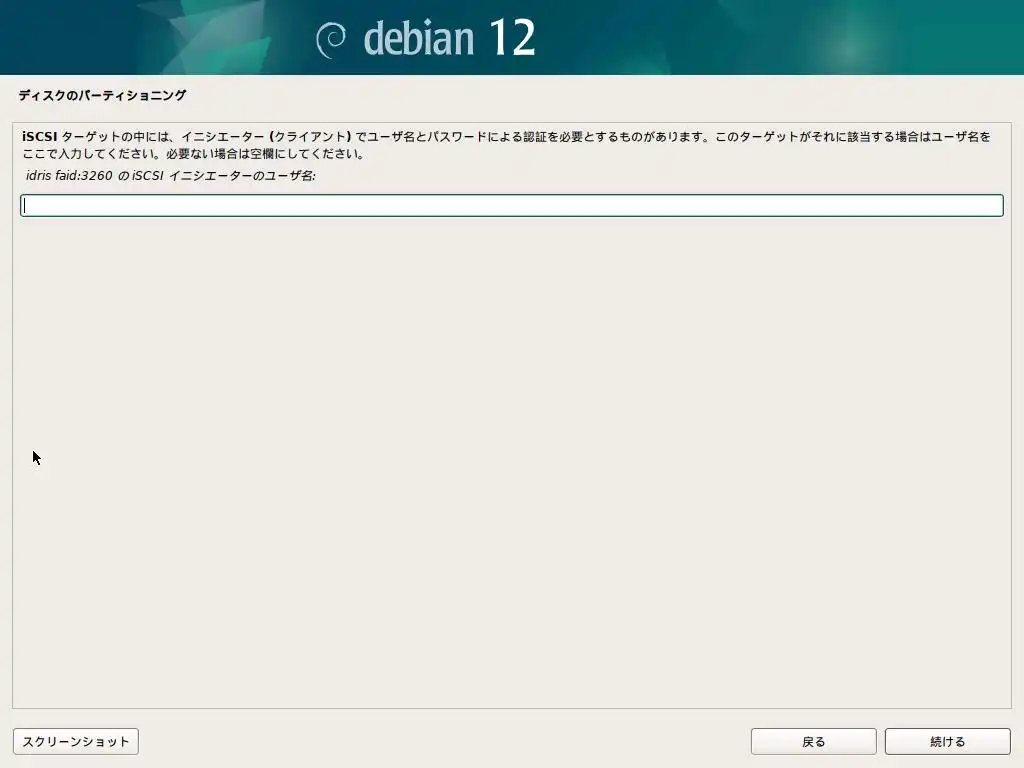Screen dimensions: 1024x768
Task: Click the スクリーンショット button
Action: [76, 741]
